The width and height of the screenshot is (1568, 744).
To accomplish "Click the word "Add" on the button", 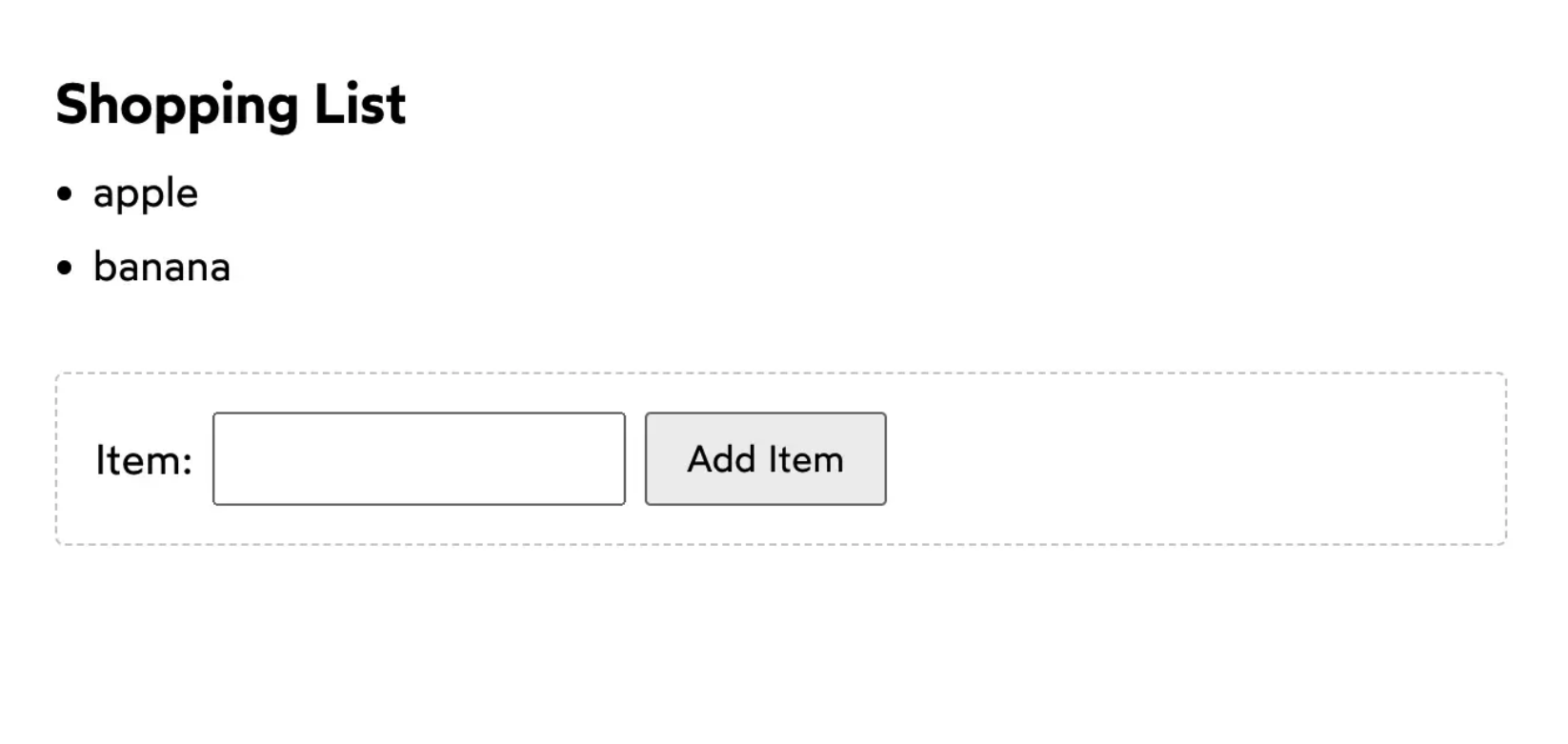I will (722, 459).
